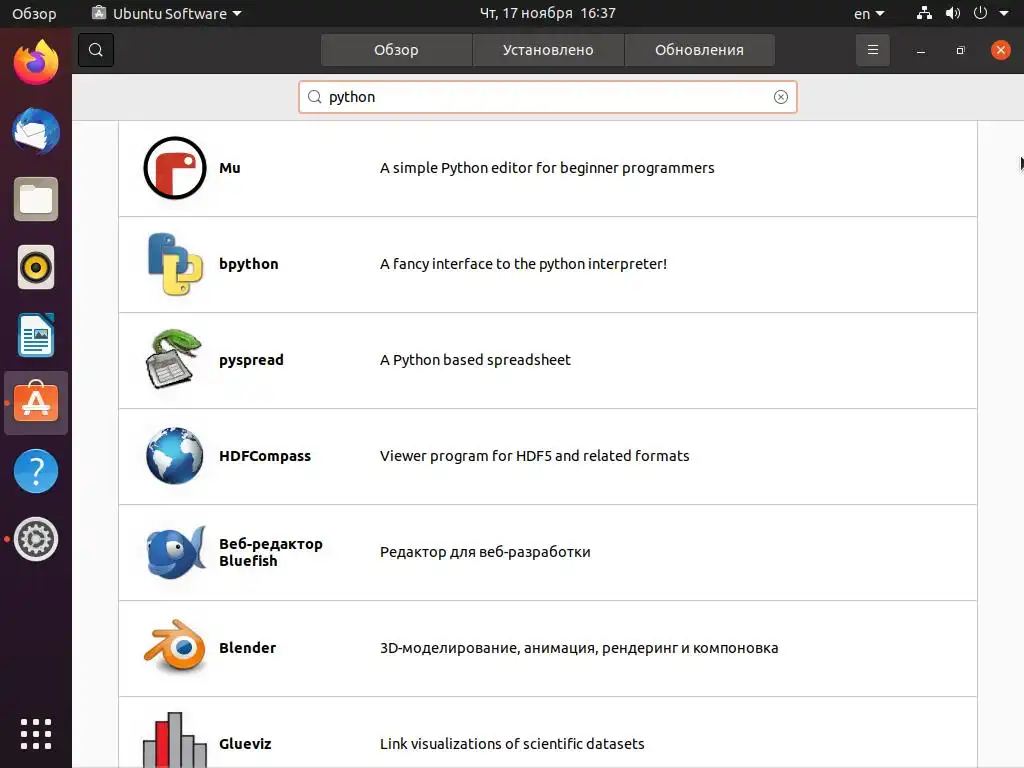Expand the system menu arrow
Viewport: 1024px width, 768px height.
[x=1004, y=13]
